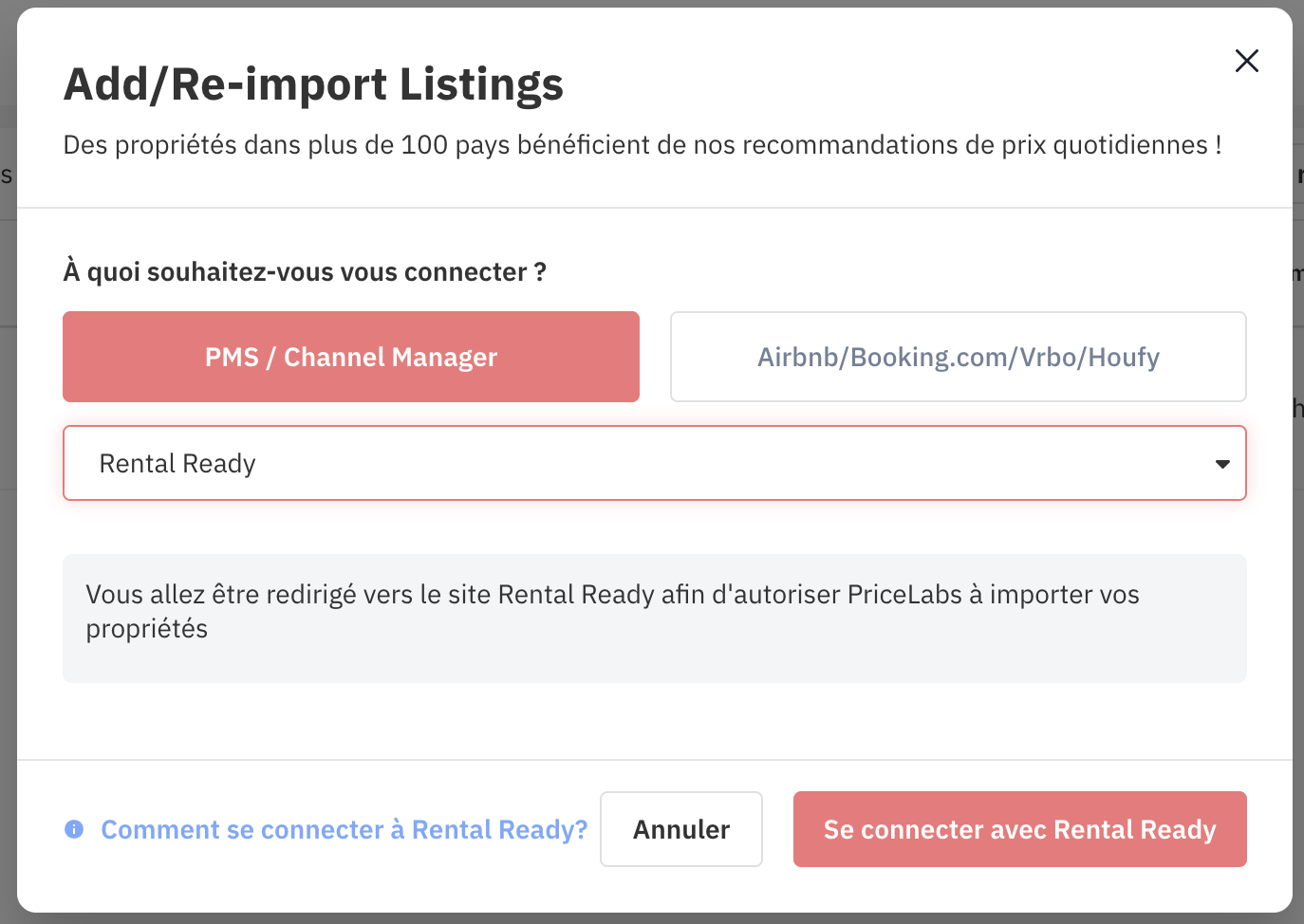Switch to Airbnb/Booking.com/Vrbo/Houfy option
This screenshot has height=924, width=1304.
[958, 357]
